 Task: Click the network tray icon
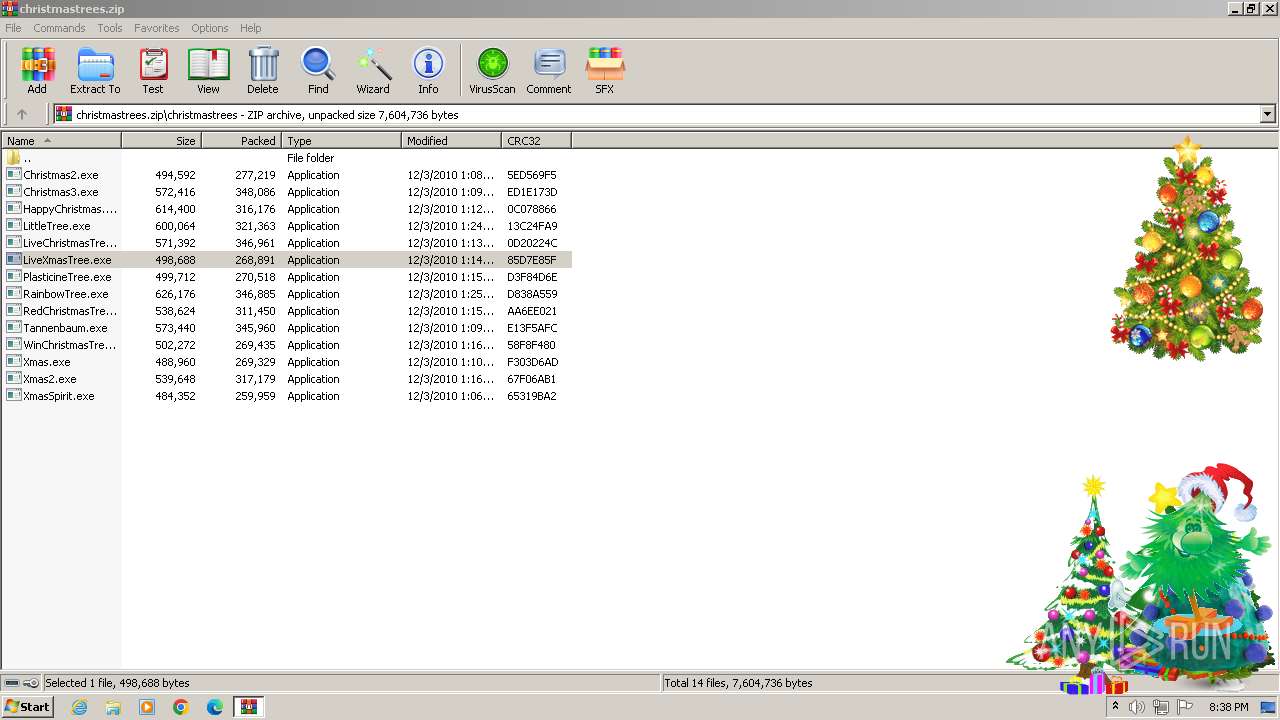[x=1161, y=707]
